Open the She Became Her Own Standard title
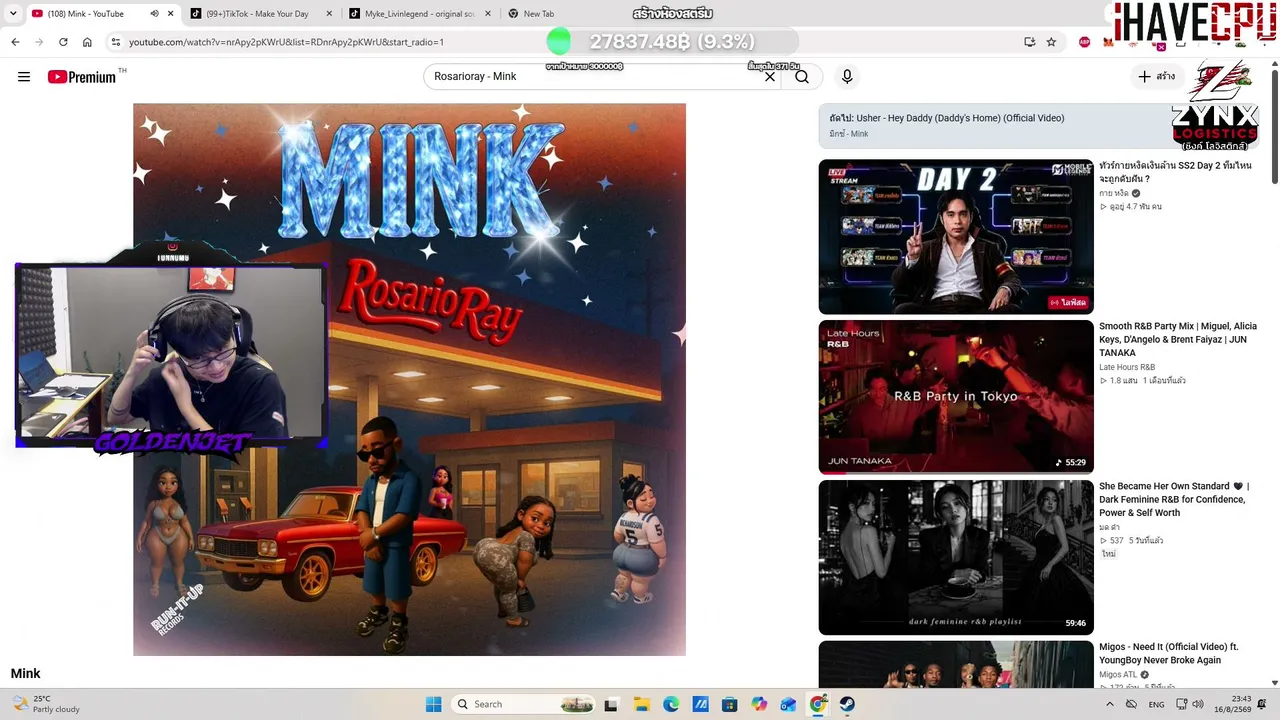Viewport: 1280px width, 720px height. point(1174,499)
